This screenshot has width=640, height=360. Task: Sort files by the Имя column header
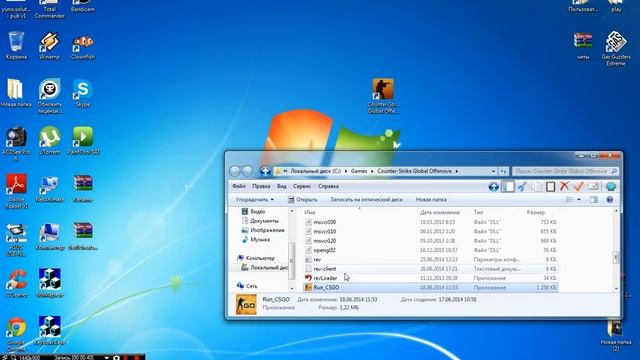point(310,212)
